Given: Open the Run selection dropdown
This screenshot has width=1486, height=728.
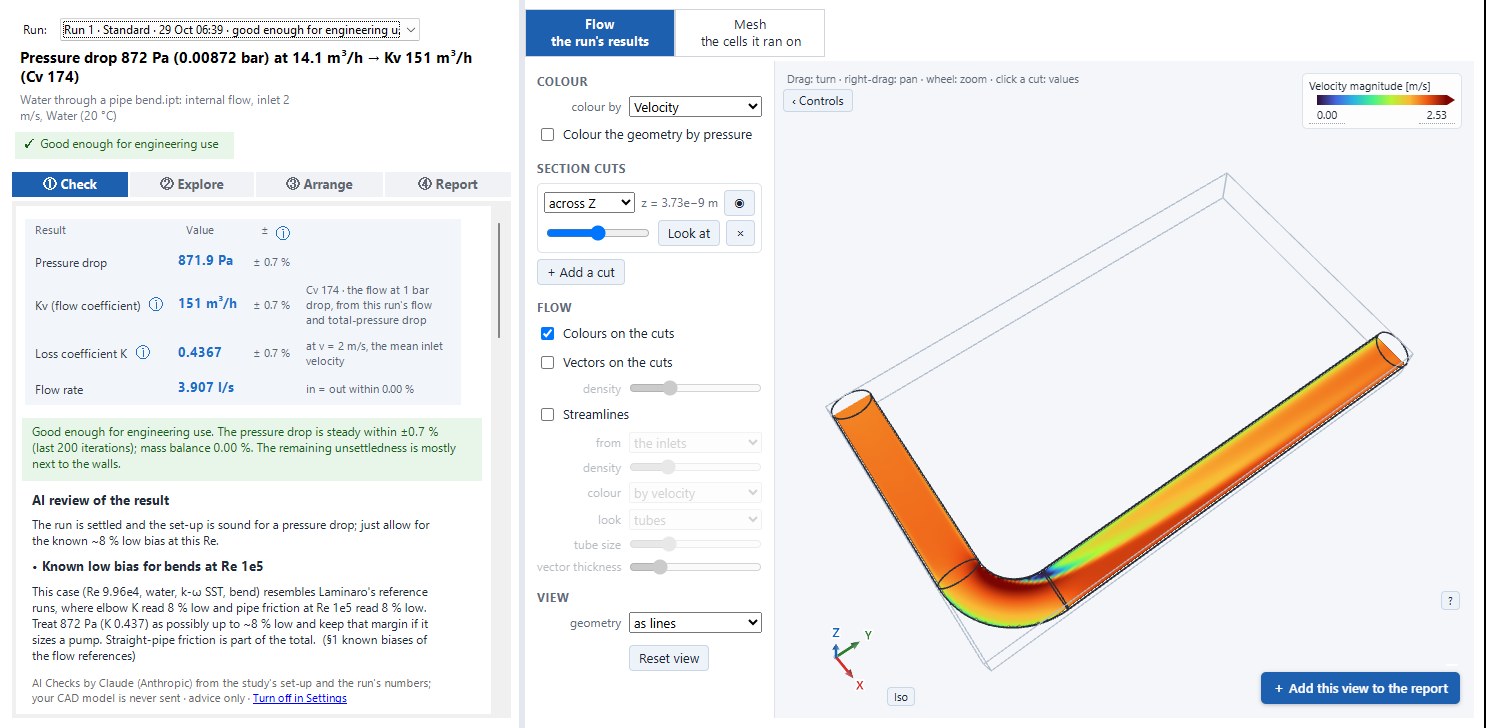Looking at the screenshot, I should (240, 30).
